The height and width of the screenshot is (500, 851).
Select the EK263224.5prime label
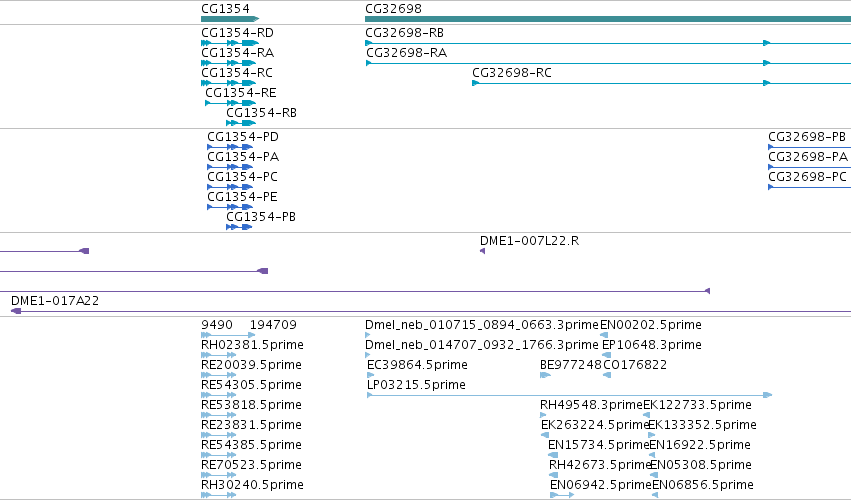595,425
